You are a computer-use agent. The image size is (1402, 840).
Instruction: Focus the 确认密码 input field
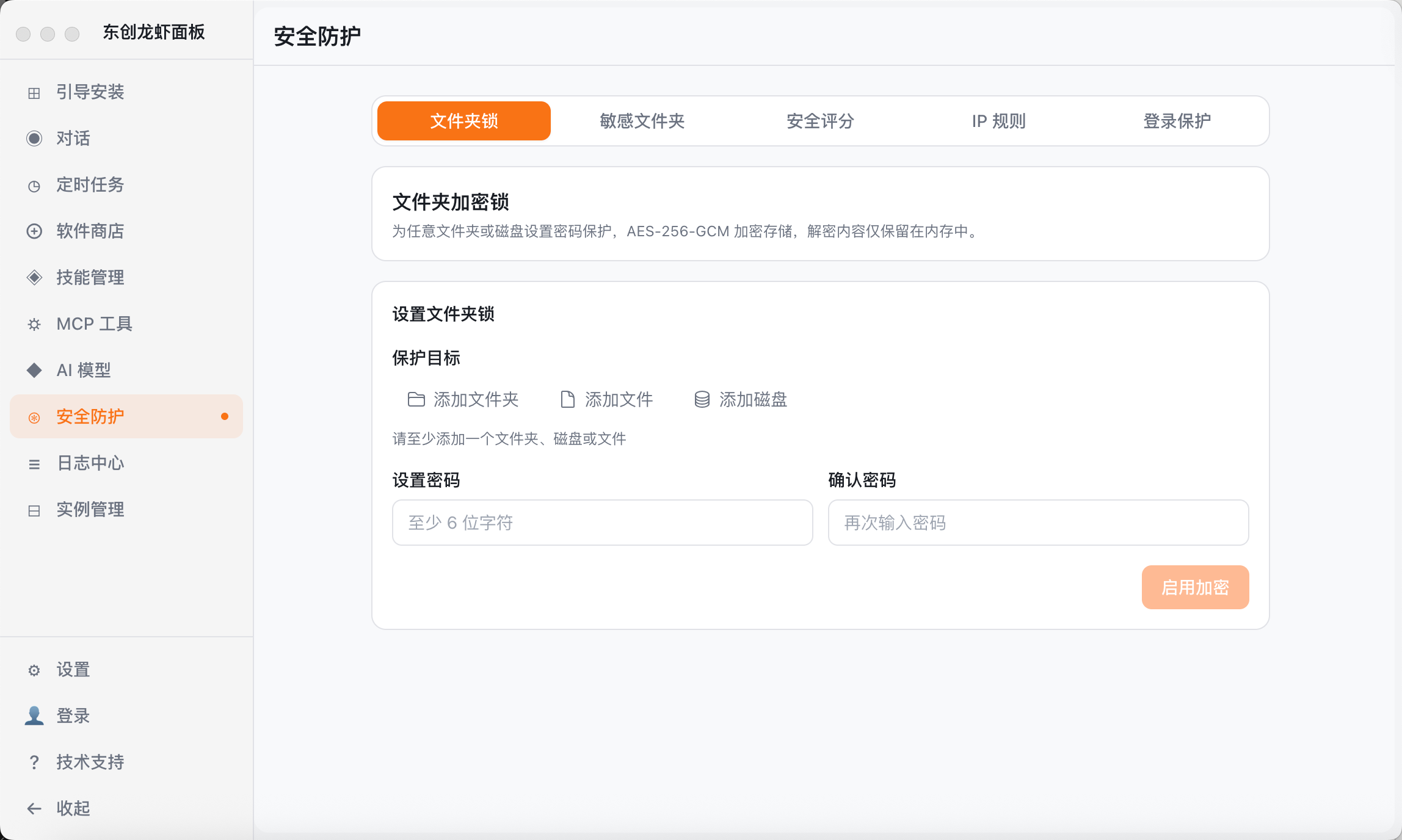(1038, 523)
